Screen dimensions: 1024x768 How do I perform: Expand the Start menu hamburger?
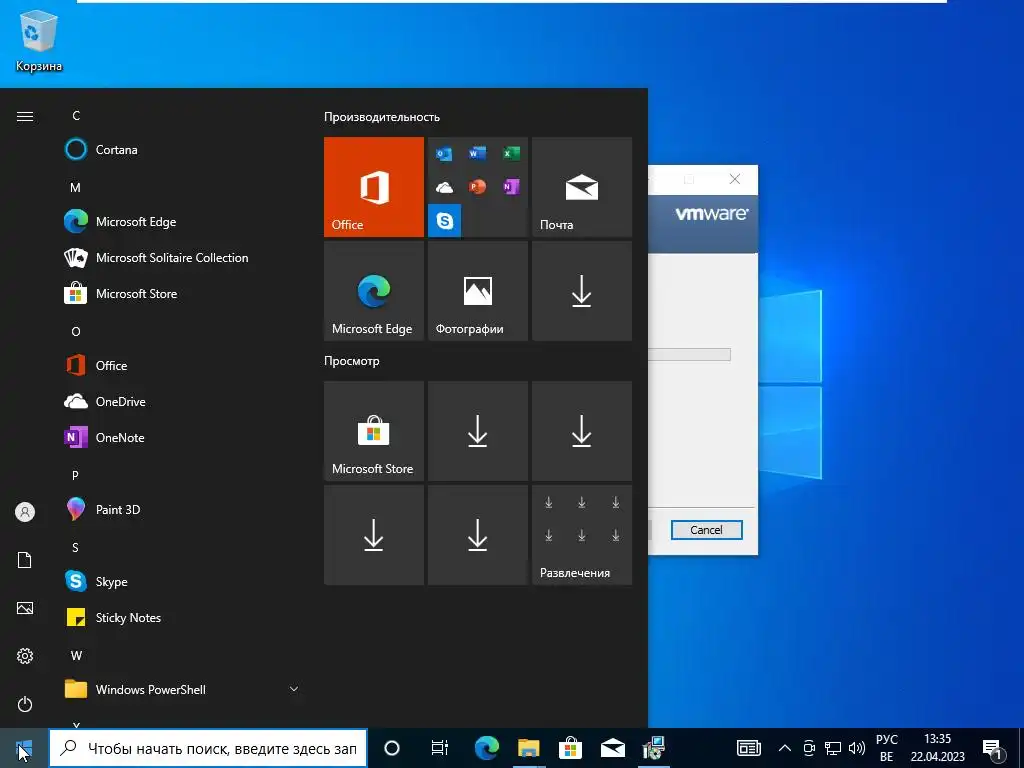pyautogui.click(x=25, y=116)
